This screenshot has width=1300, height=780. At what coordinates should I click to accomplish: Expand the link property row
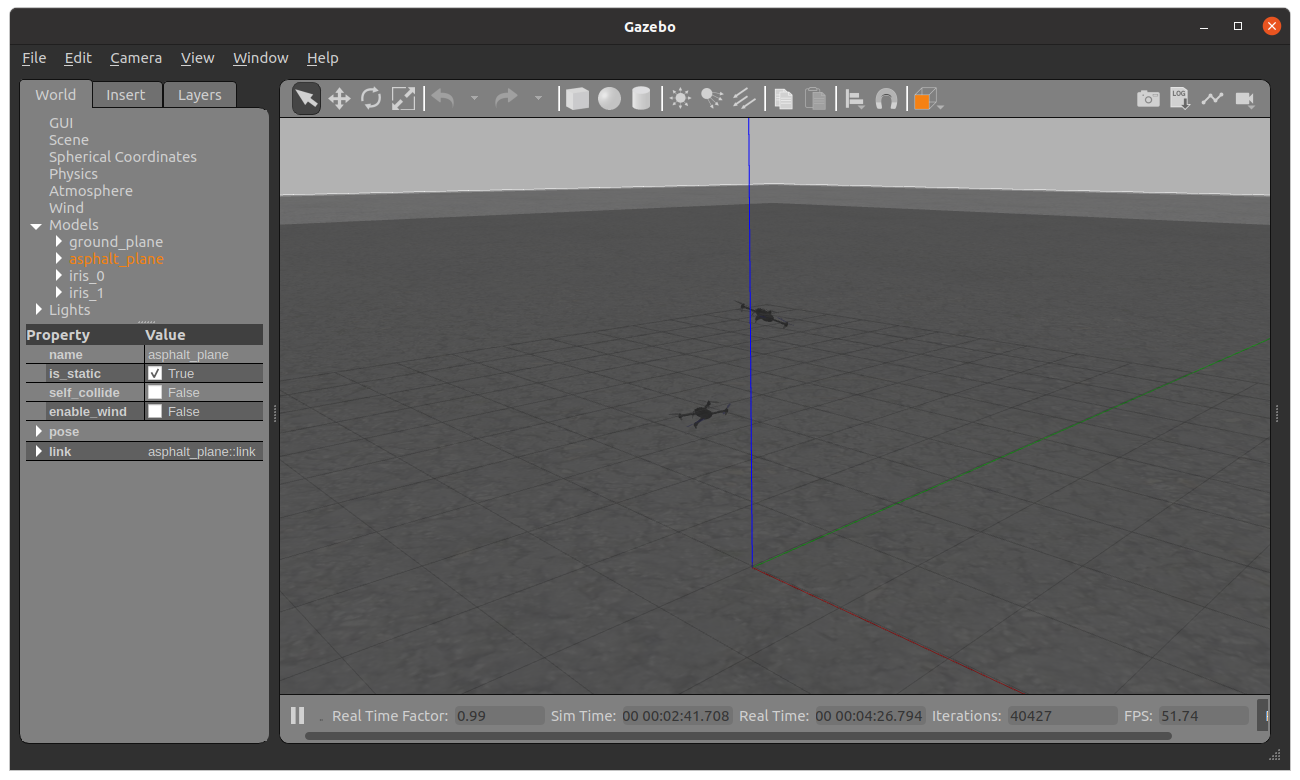tap(38, 452)
